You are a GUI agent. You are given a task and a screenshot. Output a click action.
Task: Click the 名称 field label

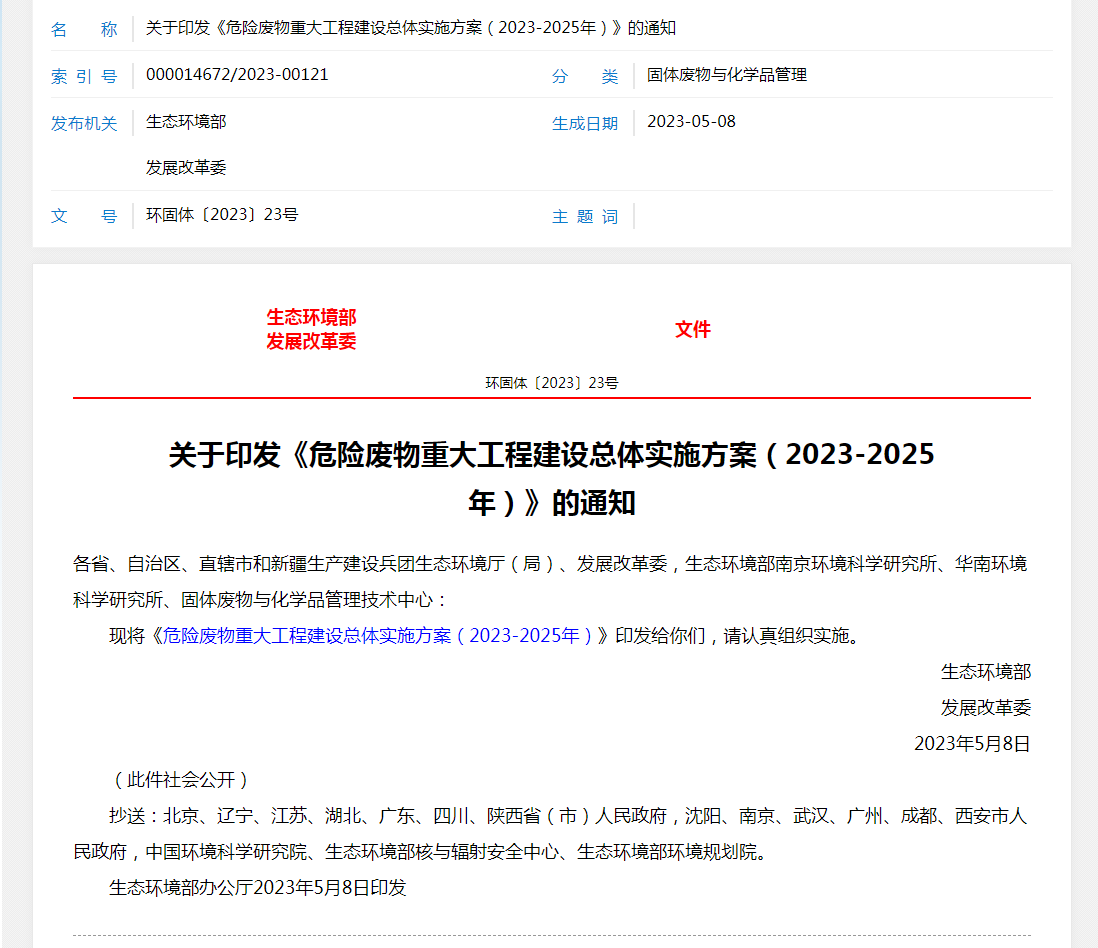tap(84, 29)
